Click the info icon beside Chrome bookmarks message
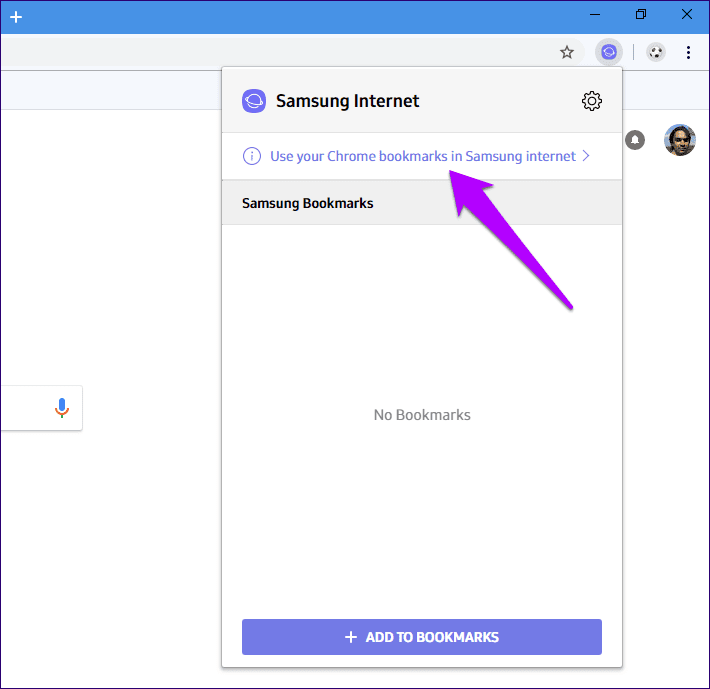The width and height of the screenshot is (710, 689). click(x=252, y=156)
